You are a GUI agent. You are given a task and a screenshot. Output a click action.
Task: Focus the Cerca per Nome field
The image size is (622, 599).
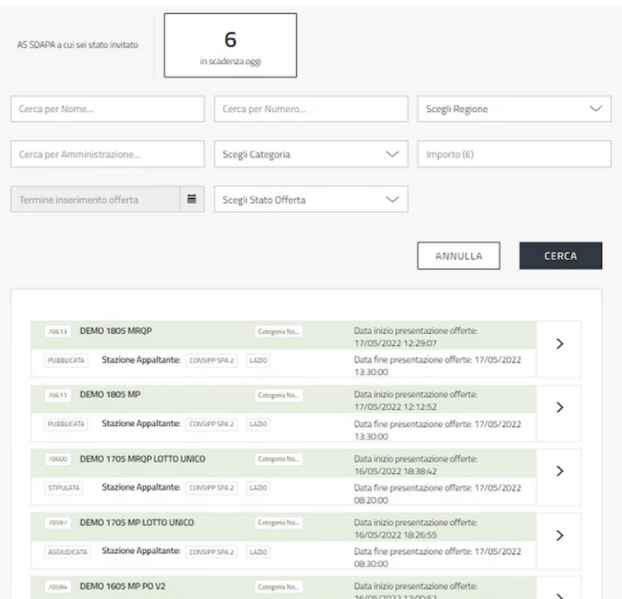(108, 109)
